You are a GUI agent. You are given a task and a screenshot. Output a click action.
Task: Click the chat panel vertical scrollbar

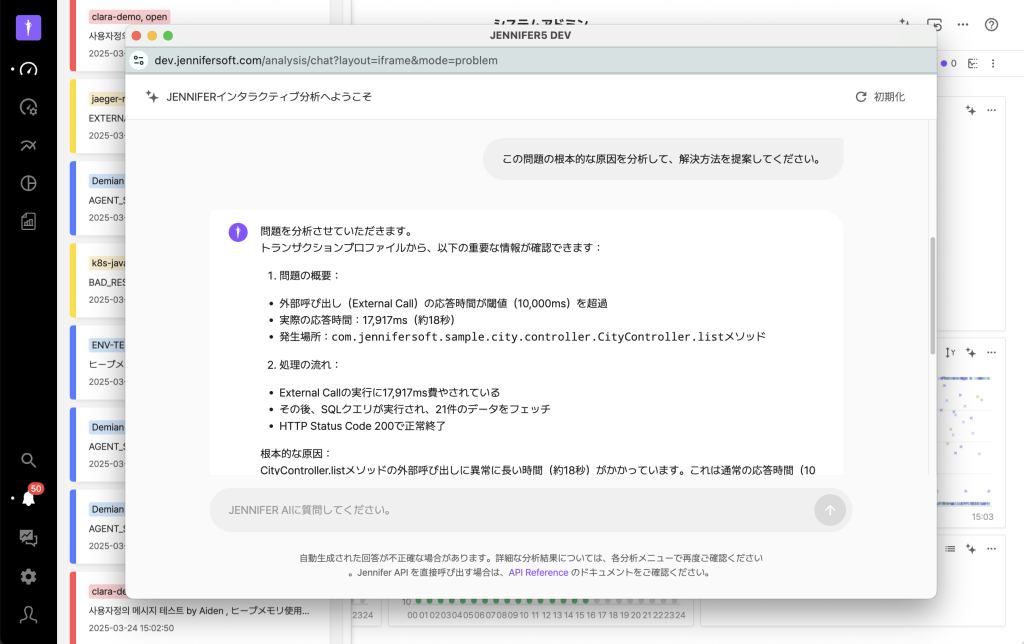(930, 300)
